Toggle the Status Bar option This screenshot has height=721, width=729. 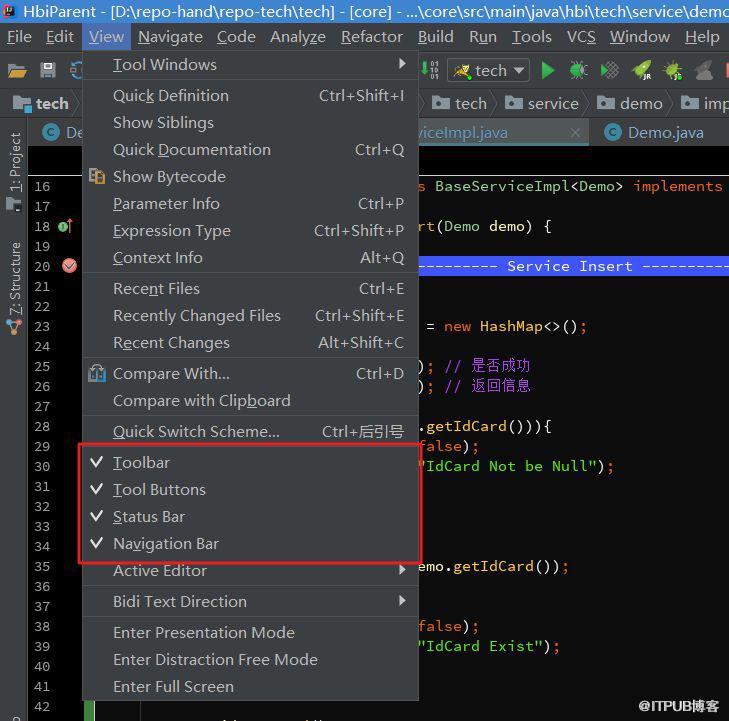tap(251, 516)
